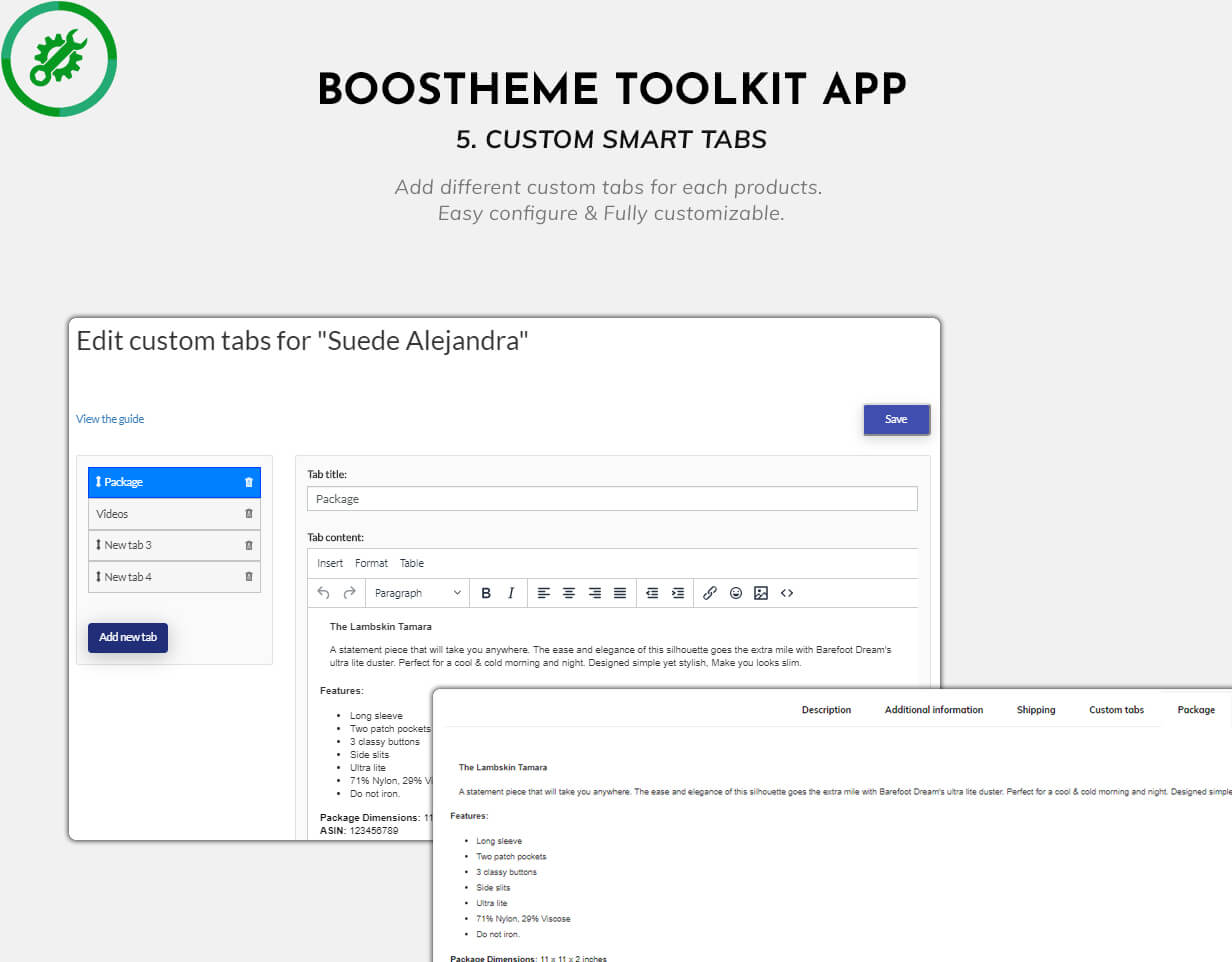Screen dimensions: 1232x962
Task: Select the Package entry in the tab list
Action: 174,482
